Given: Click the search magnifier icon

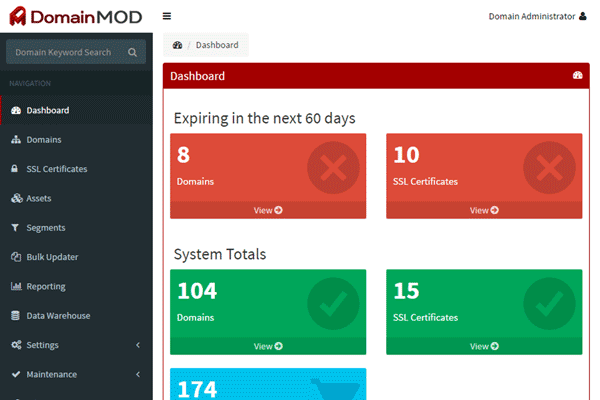Looking at the screenshot, I should (x=132, y=52).
